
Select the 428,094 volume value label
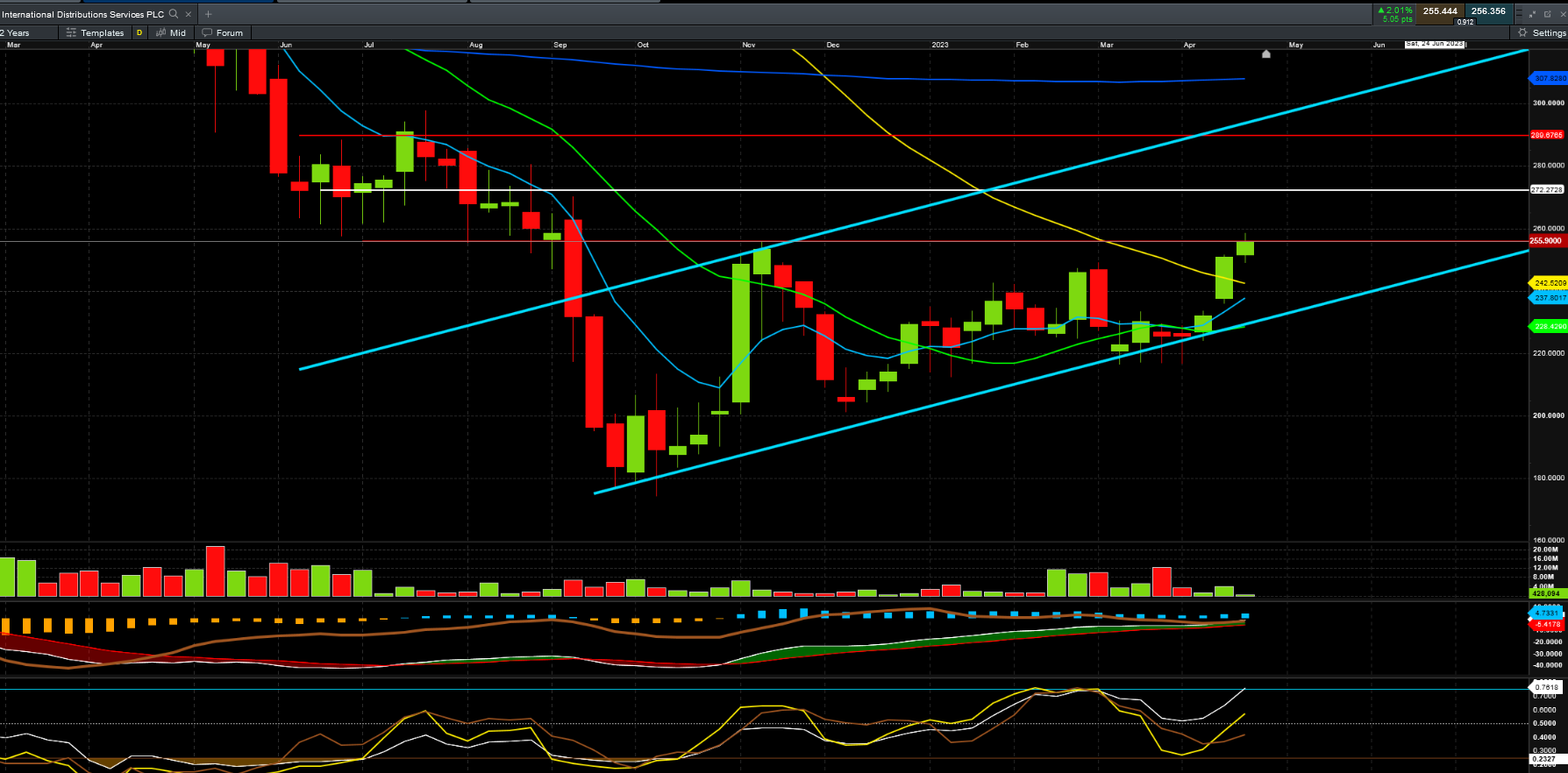[x=1548, y=593]
